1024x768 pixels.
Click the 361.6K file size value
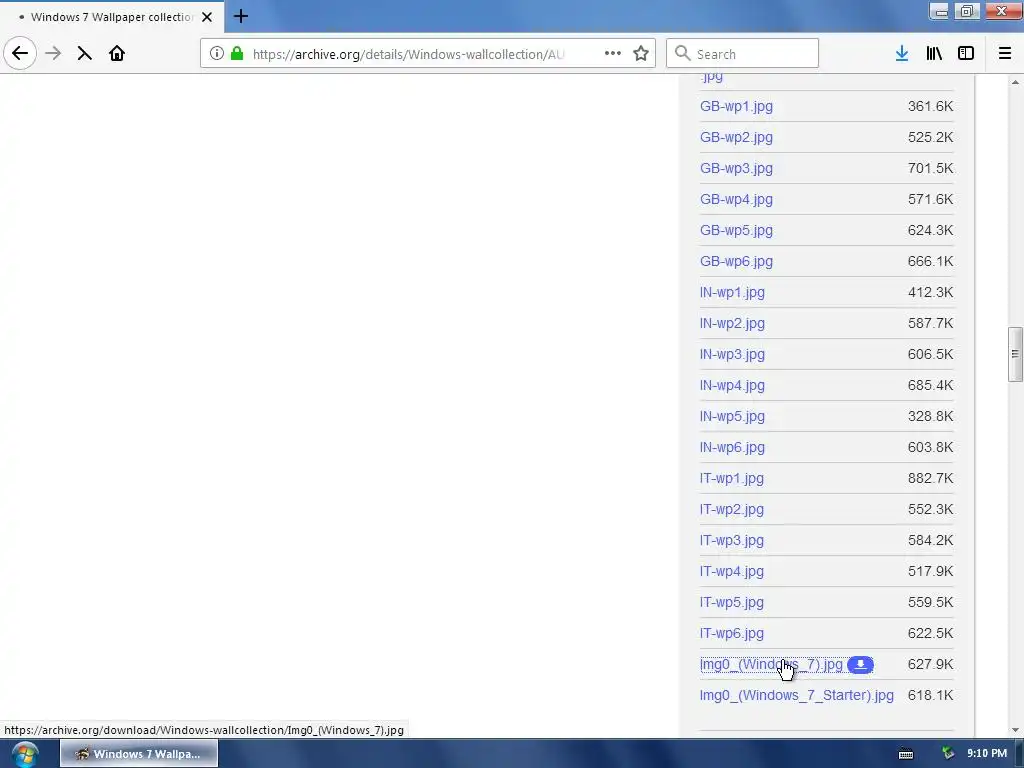(x=930, y=106)
